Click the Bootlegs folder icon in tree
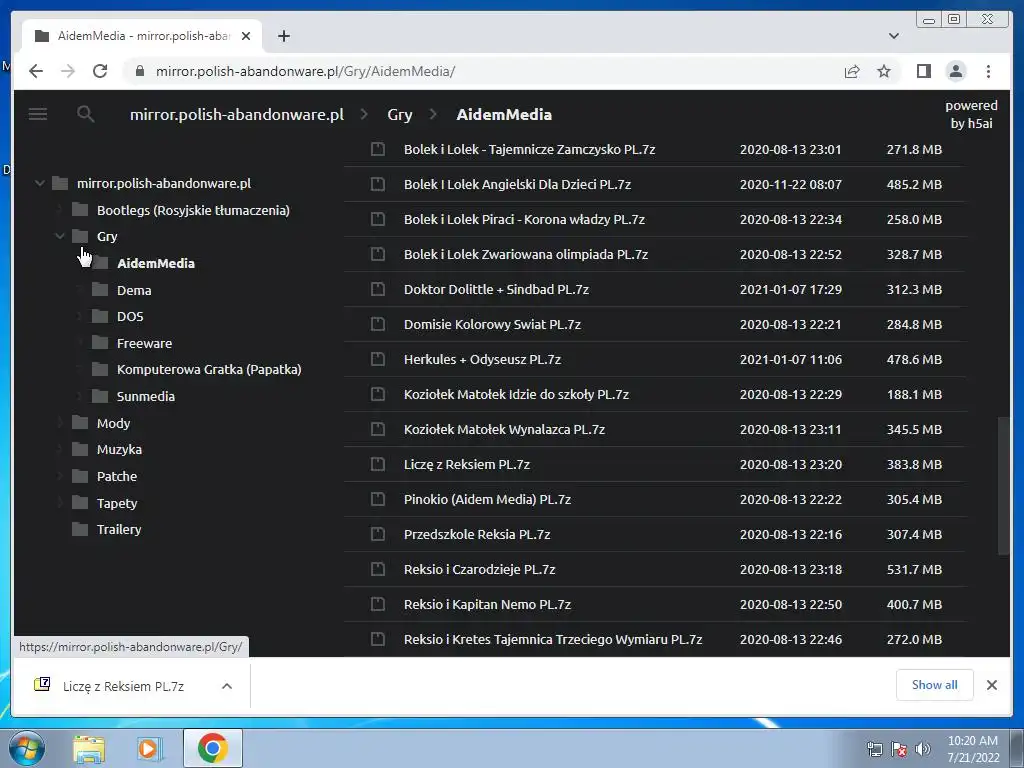1024x768 pixels. pyautogui.click(x=80, y=210)
